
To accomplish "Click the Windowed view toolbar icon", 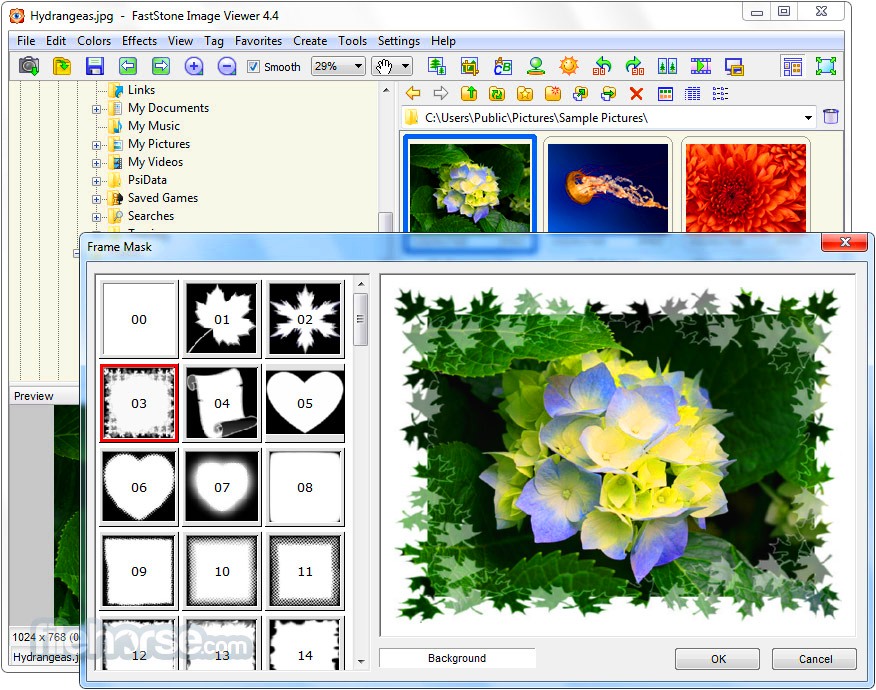I will point(734,66).
